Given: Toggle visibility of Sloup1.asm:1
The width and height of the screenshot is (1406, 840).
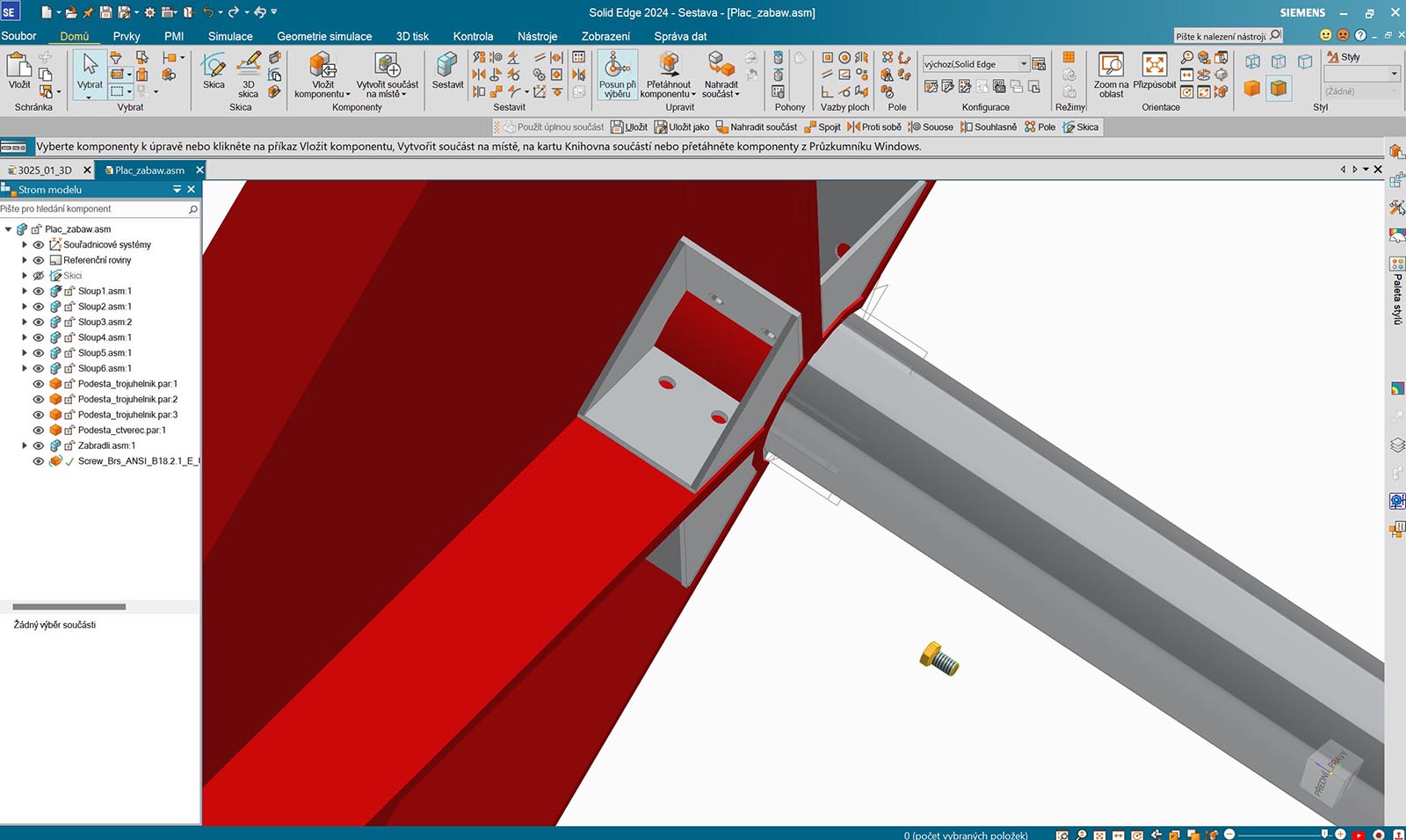Looking at the screenshot, I should pos(39,291).
